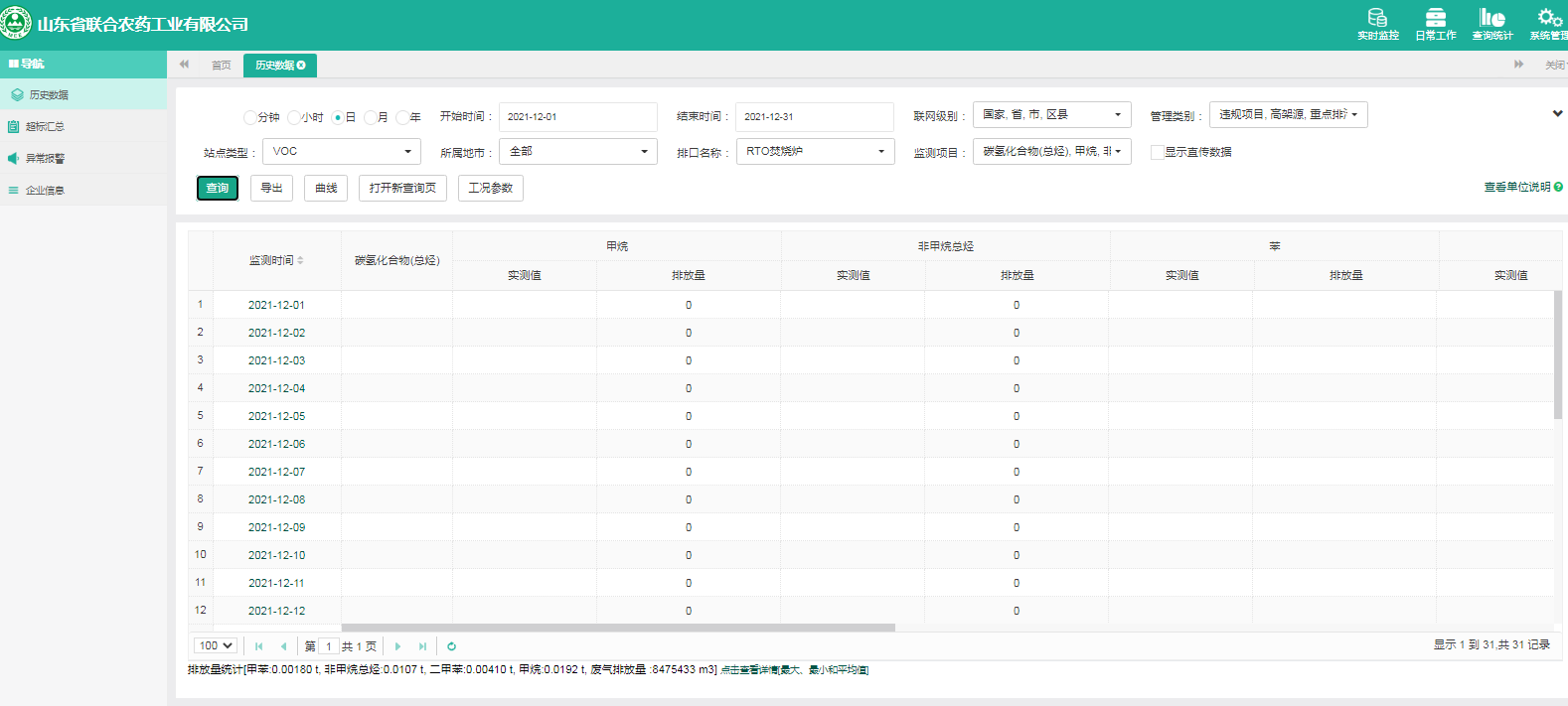Screen dimensions: 1568x706
Task: Click the 查询 button
Action: (218, 189)
